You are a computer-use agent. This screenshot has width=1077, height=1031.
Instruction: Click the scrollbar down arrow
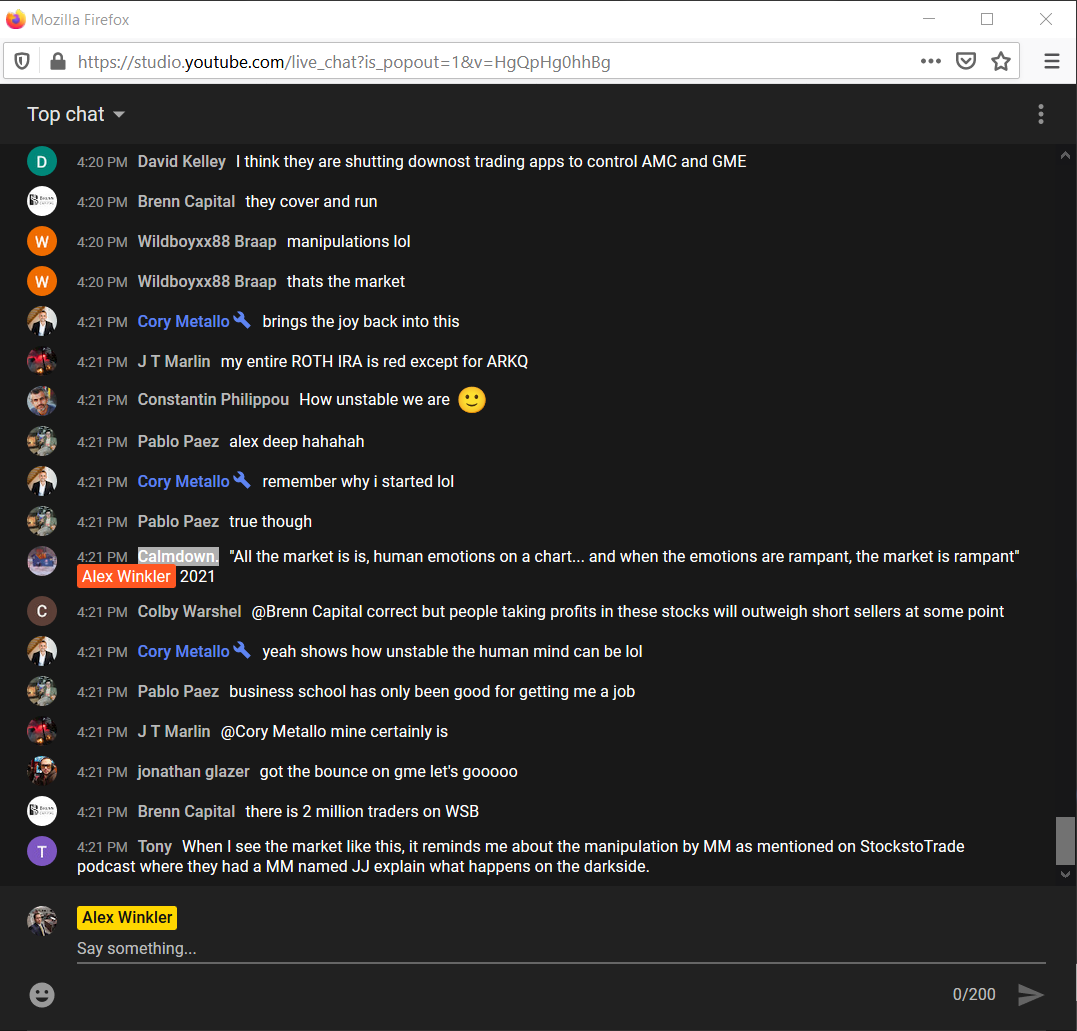coord(1065,874)
